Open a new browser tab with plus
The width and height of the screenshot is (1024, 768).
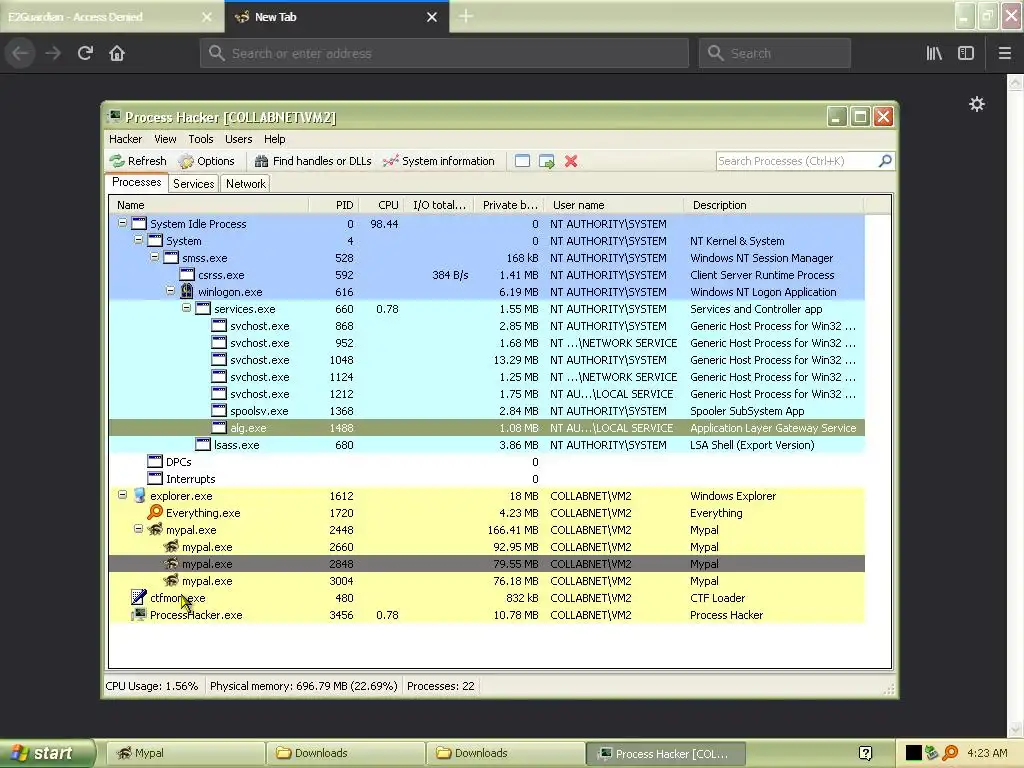coord(466,16)
